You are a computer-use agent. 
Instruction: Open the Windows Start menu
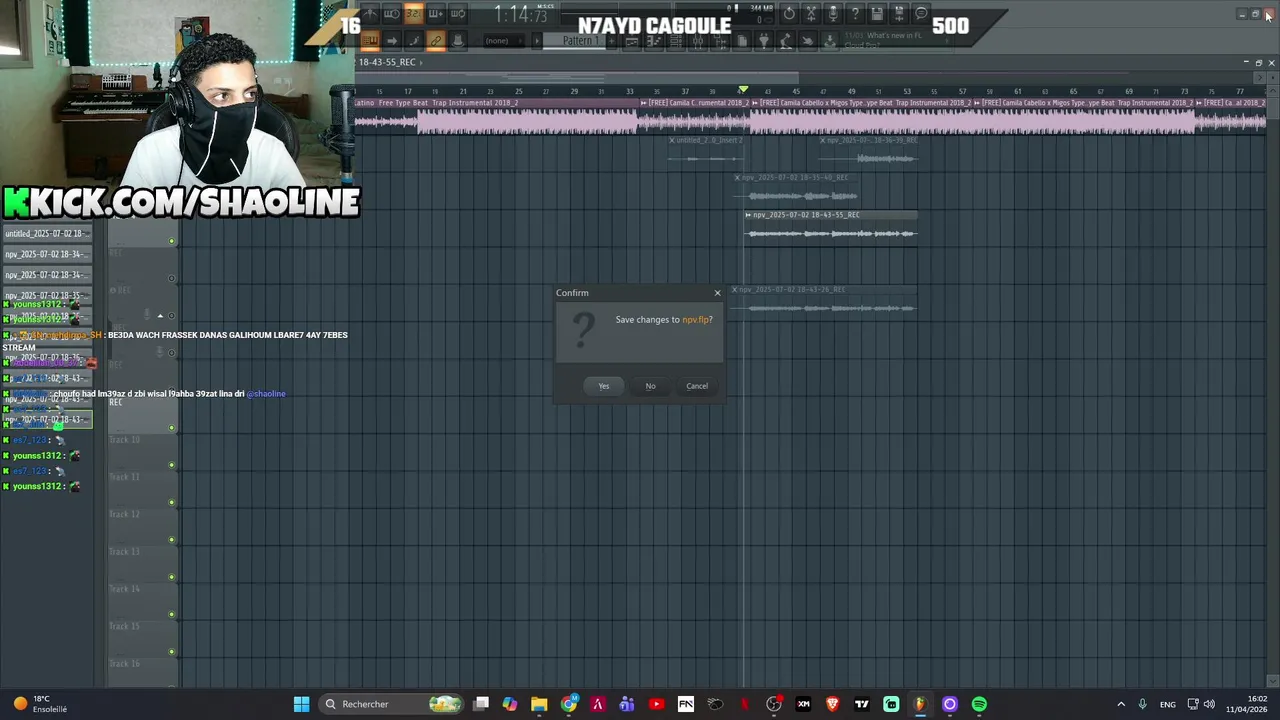pos(301,704)
